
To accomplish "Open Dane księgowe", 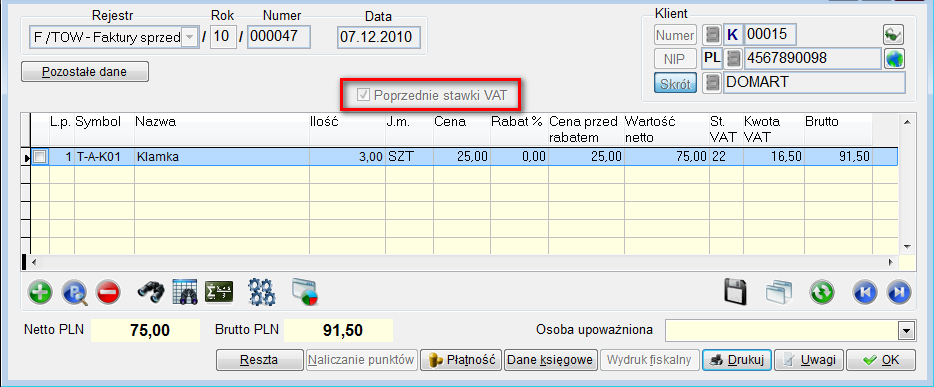I will pyautogui.click(x=550, y=360).
